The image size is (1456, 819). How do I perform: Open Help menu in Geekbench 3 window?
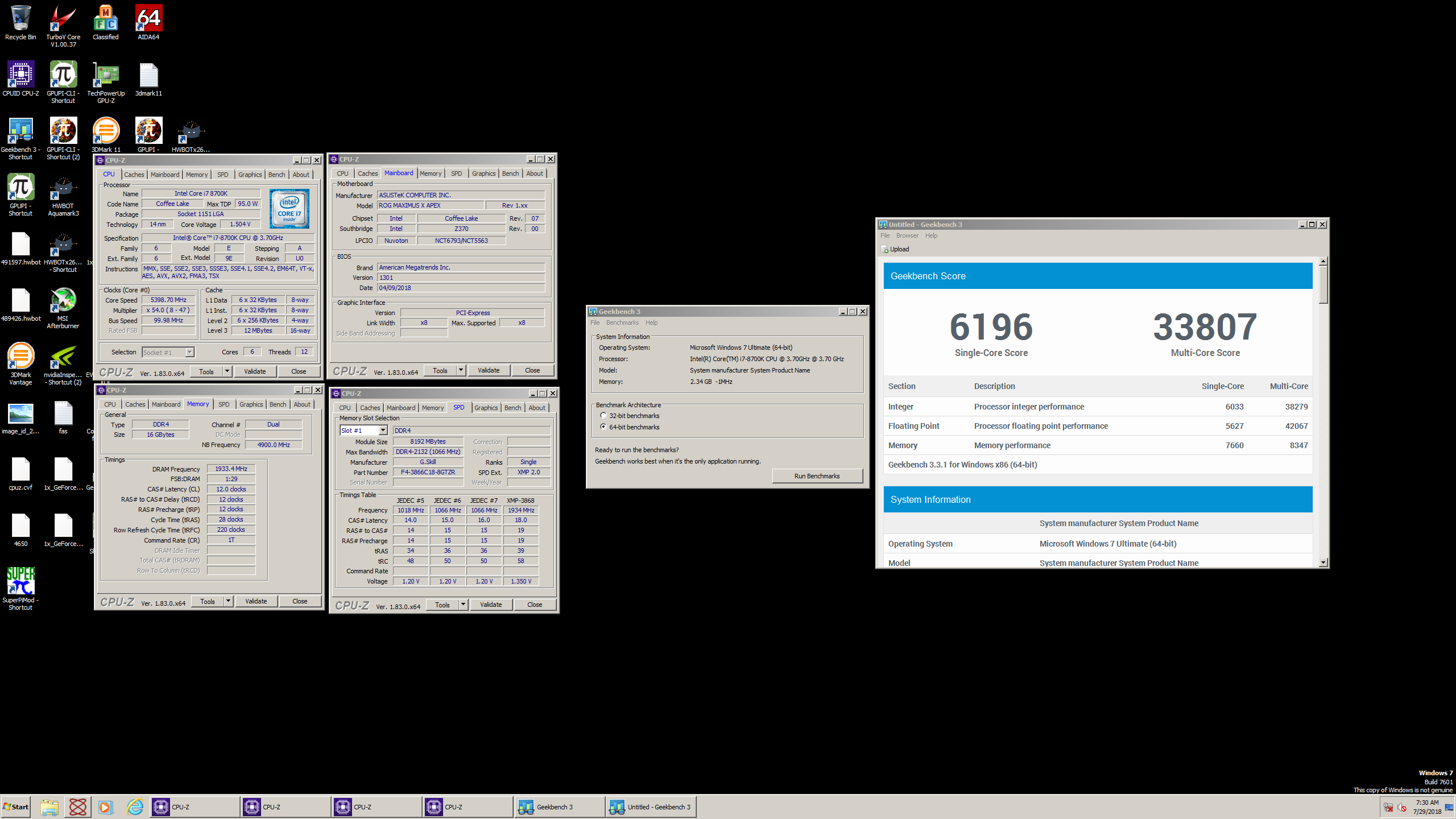coord(651,322)
